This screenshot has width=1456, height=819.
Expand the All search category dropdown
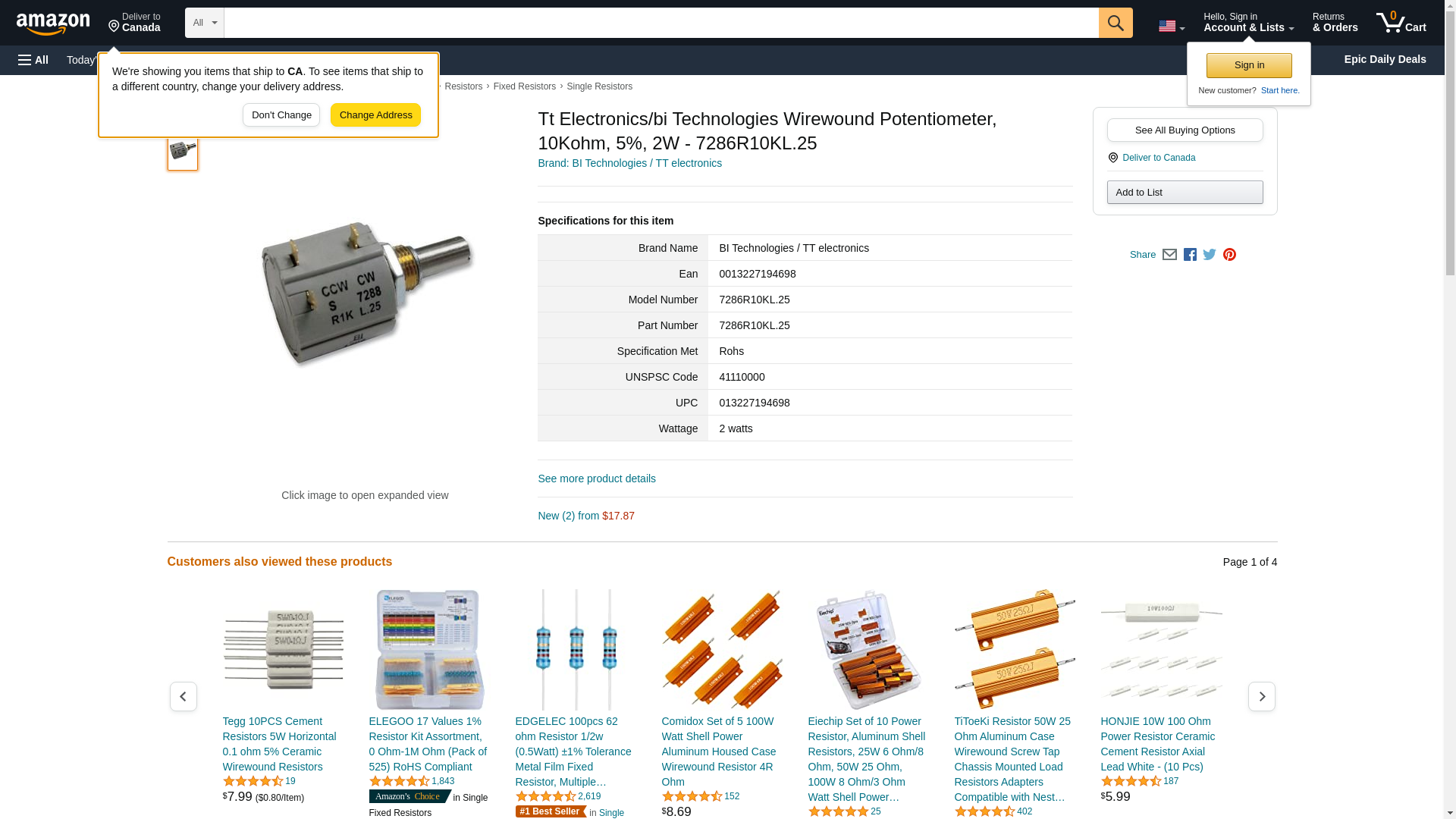(205, 23)
